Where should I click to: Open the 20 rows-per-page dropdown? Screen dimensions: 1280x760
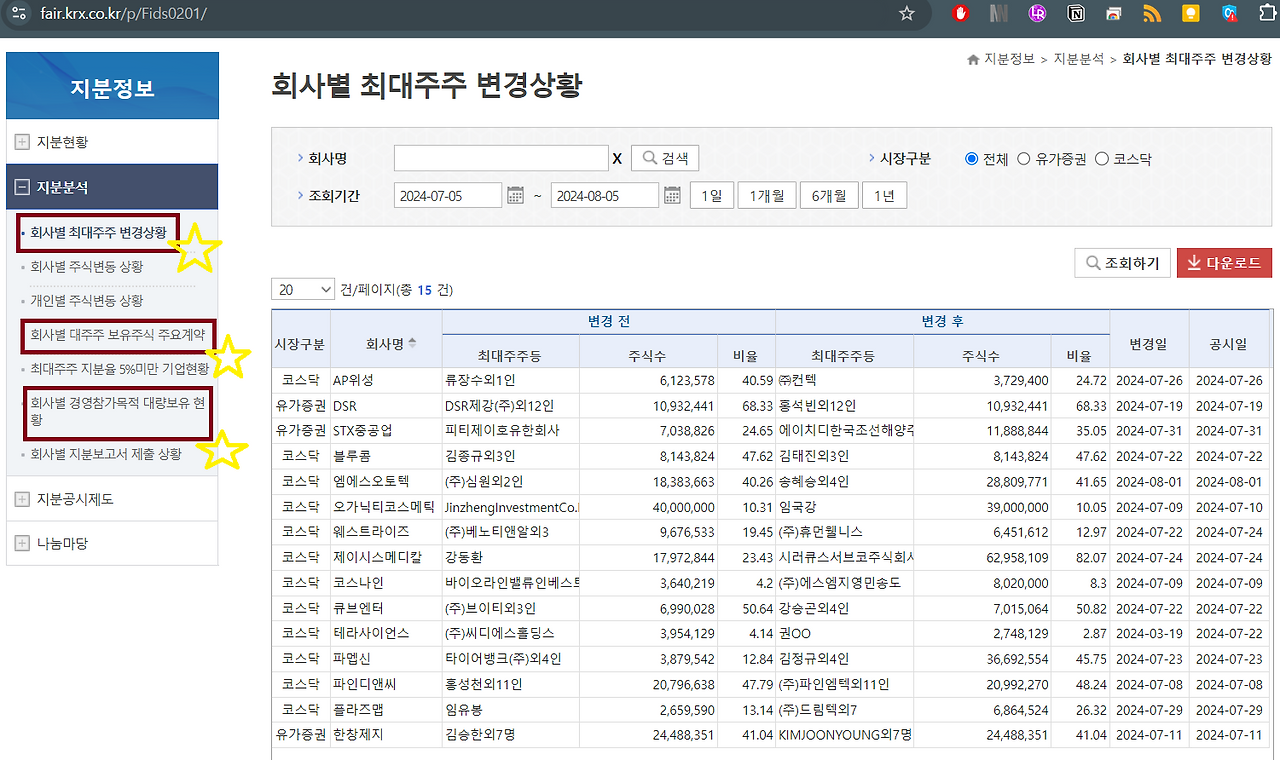pos(303,290)
